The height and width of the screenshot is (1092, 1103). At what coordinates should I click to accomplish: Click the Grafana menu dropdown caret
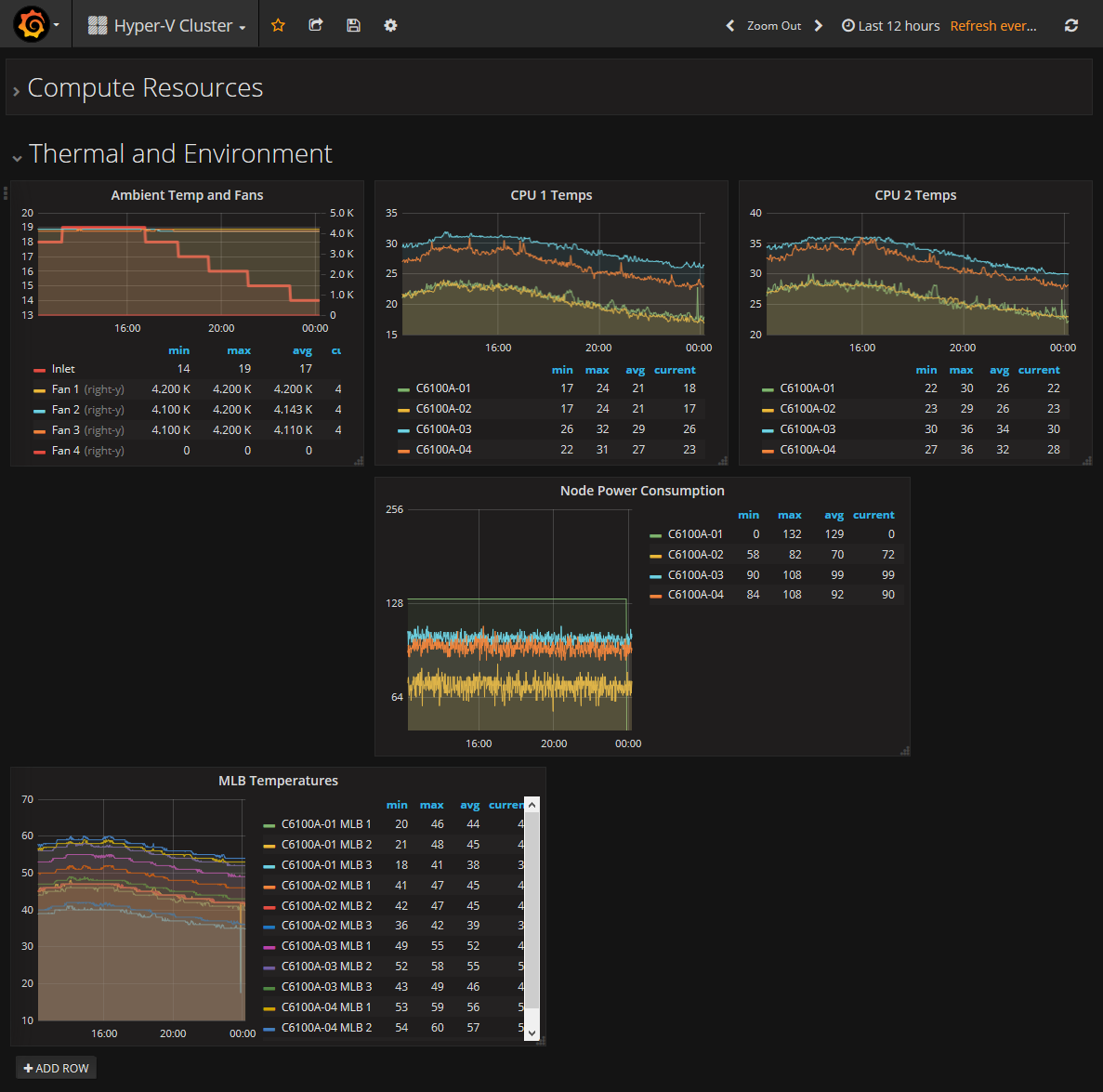57,25
